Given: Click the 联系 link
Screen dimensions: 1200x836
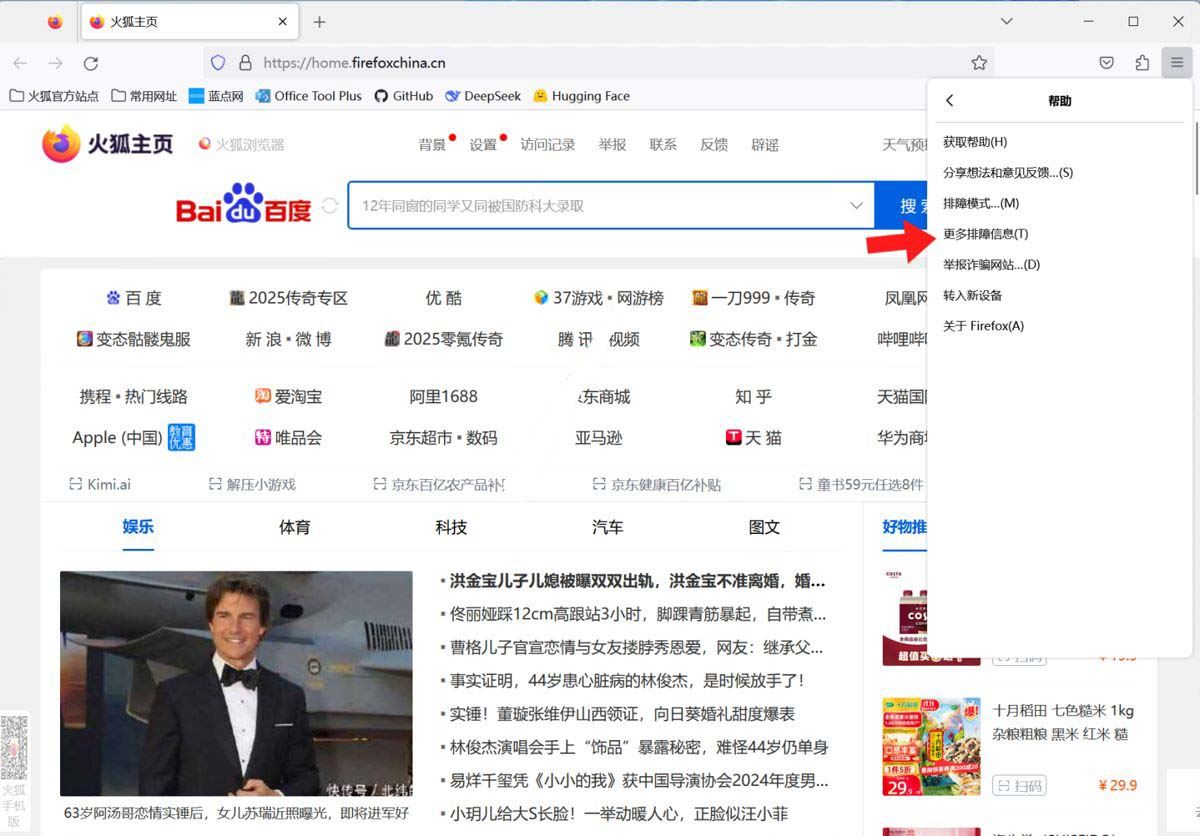Looking at the screenshot, I should point(663,145).
